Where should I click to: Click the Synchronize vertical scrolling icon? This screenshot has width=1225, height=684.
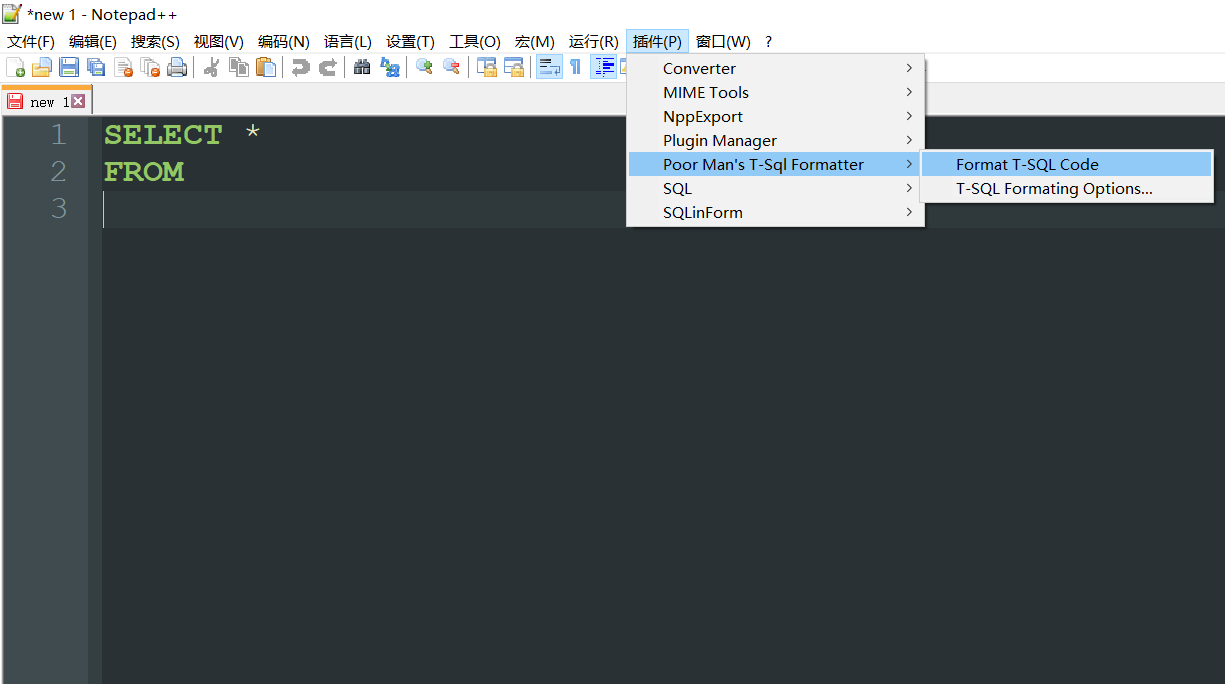click(487, 67)
